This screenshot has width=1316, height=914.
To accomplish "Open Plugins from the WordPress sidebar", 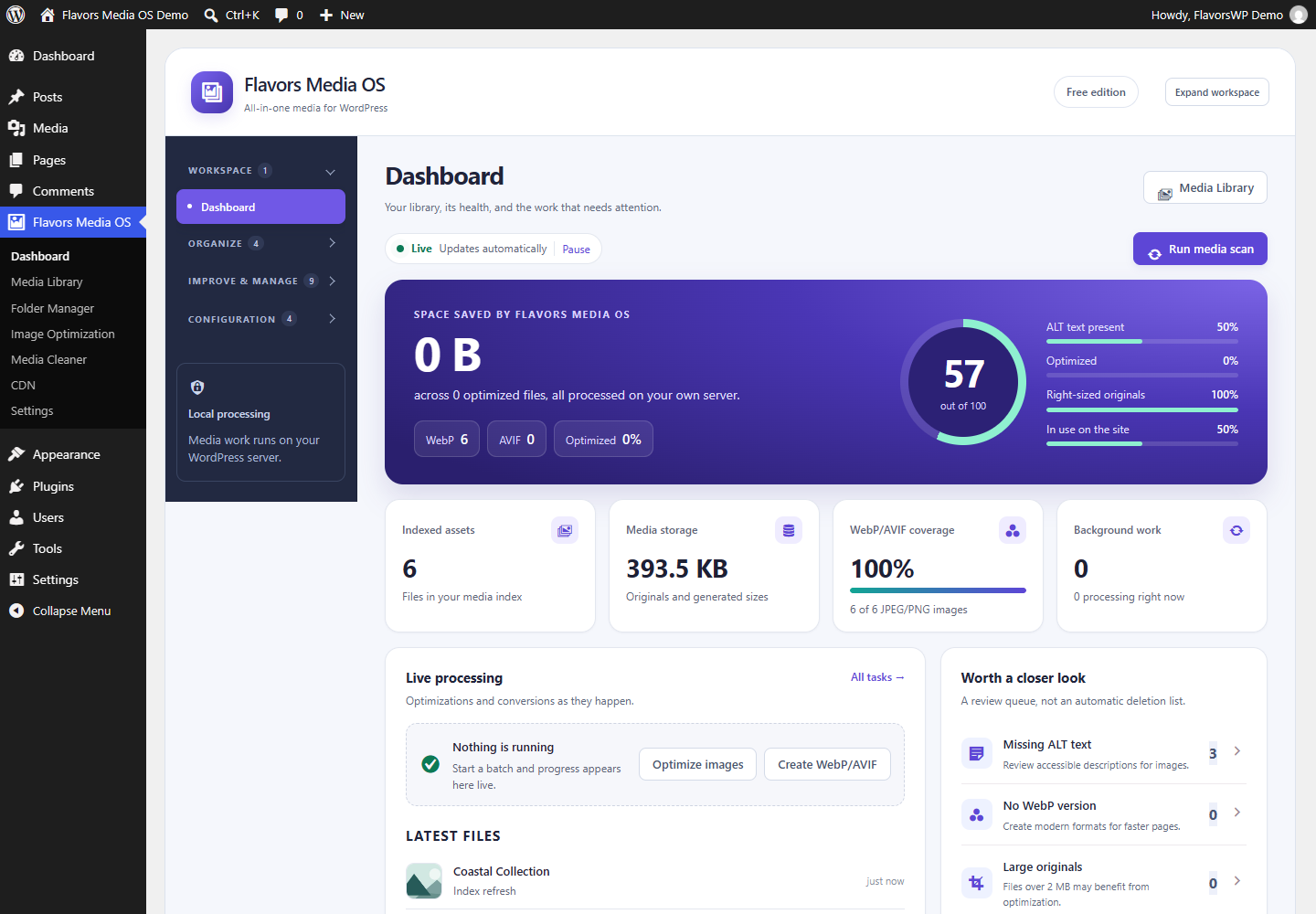I will click(73, 486).
